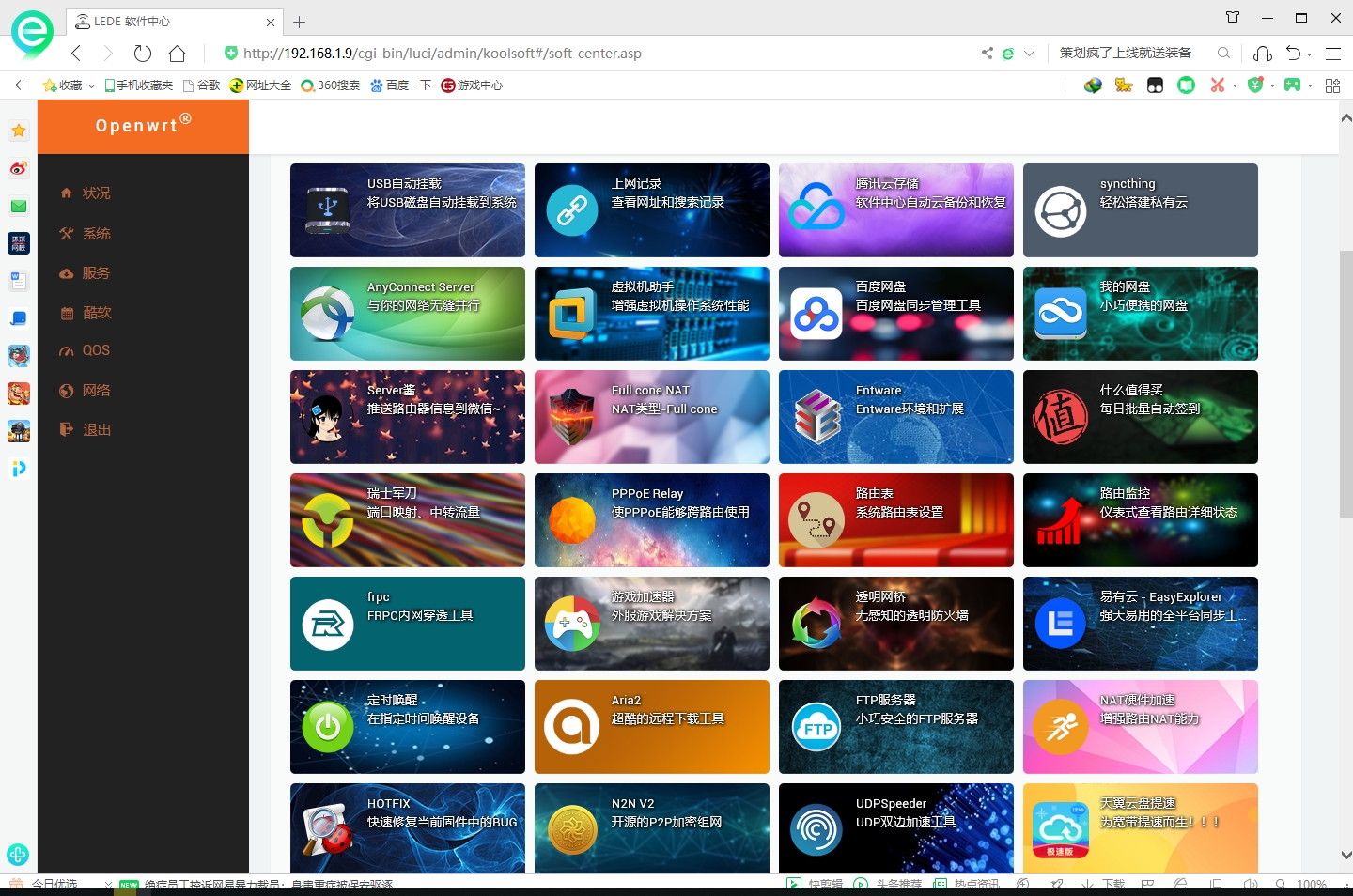Open the 路由表 map icon

tap(816, 520)
